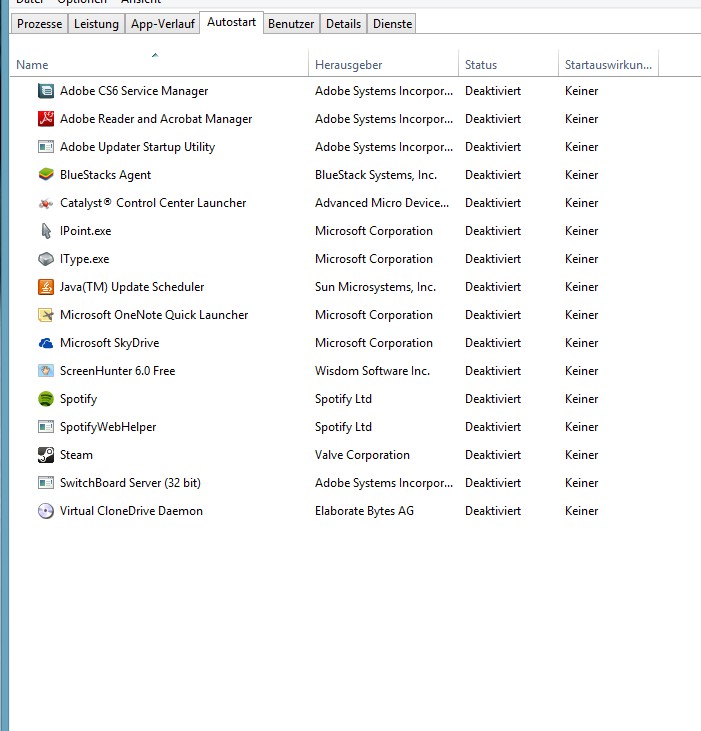Click publisher BlueStack Systems, Inc.

click(x=376, y=175)
